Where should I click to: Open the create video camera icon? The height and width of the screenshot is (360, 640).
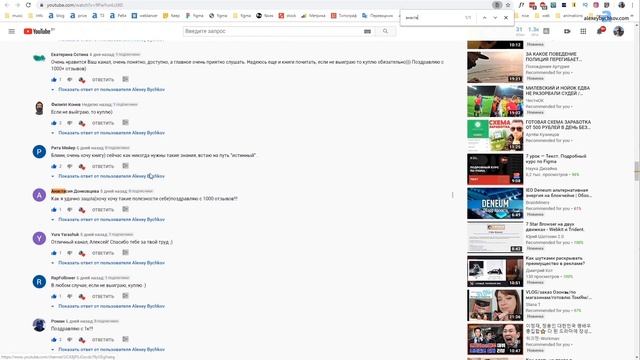pos(567,31)
